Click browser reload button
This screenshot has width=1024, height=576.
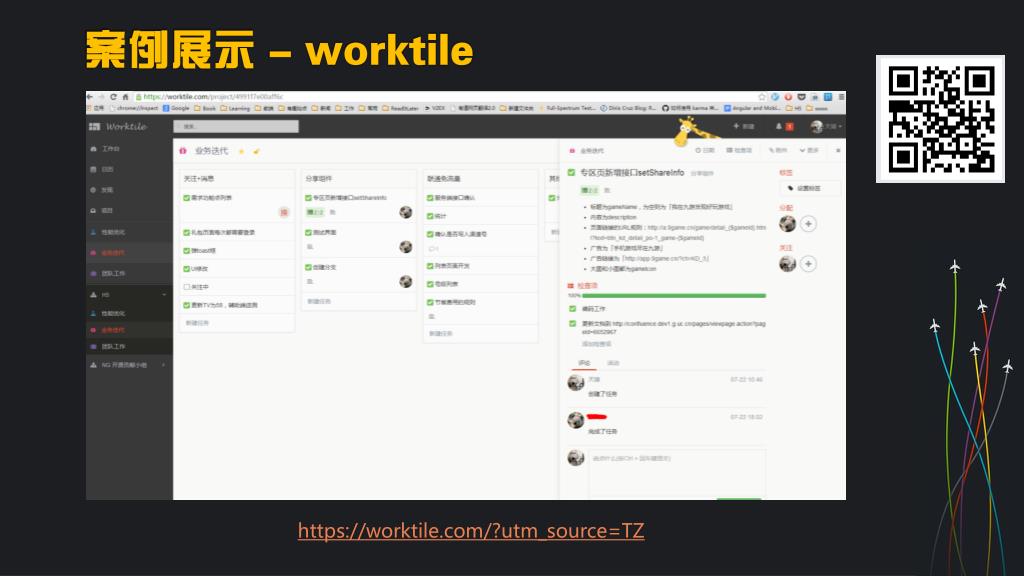click(x=113, y=97)
